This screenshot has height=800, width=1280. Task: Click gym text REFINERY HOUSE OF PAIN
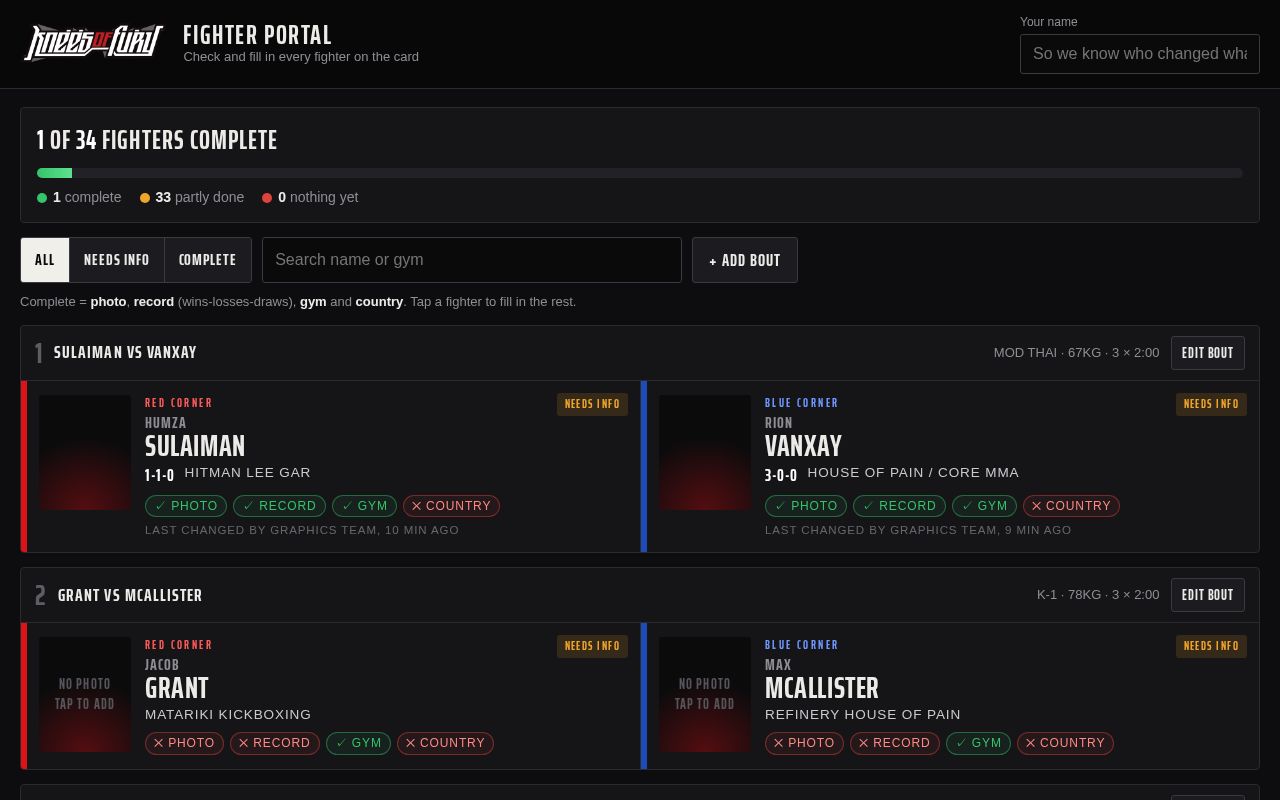pyautogui.click(x=863, y=715)
